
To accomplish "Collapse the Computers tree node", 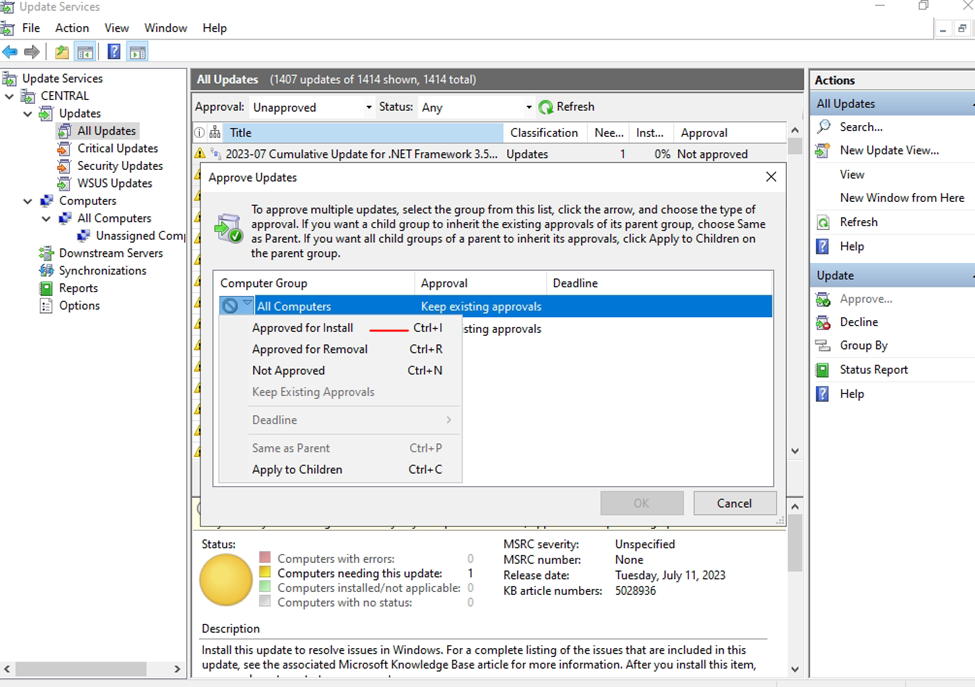I will point(28,201).
